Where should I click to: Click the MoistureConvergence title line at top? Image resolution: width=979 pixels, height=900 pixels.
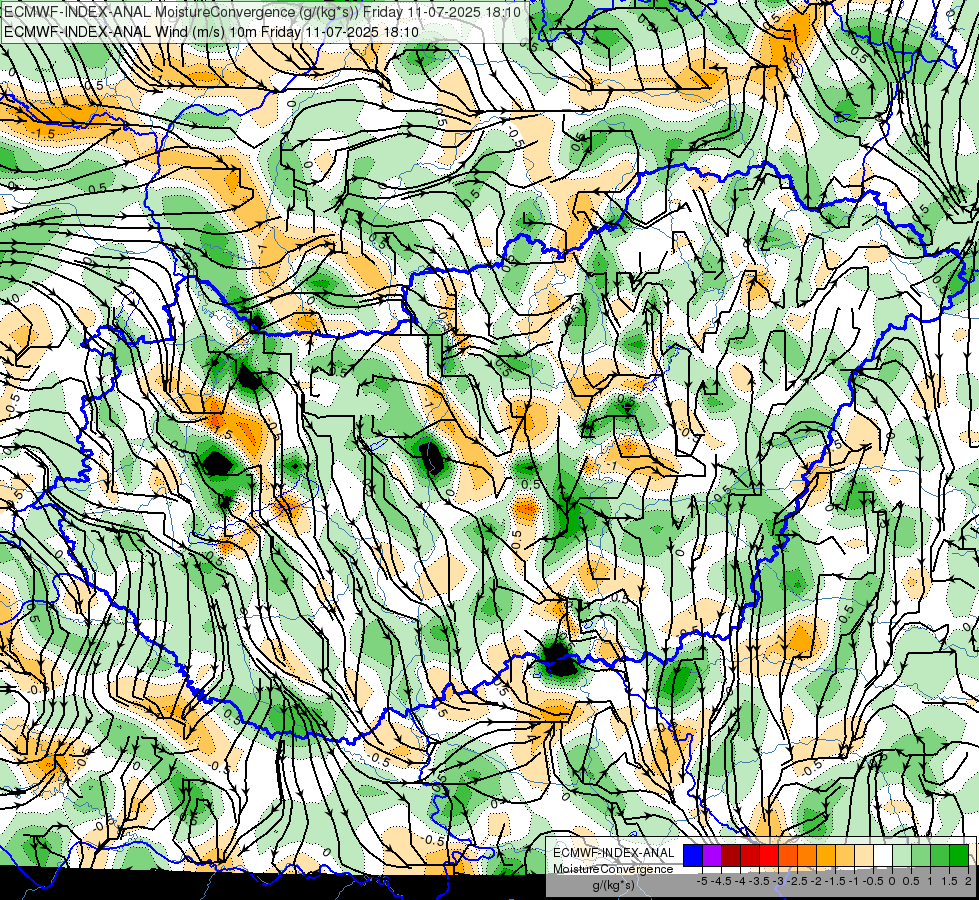262,11
